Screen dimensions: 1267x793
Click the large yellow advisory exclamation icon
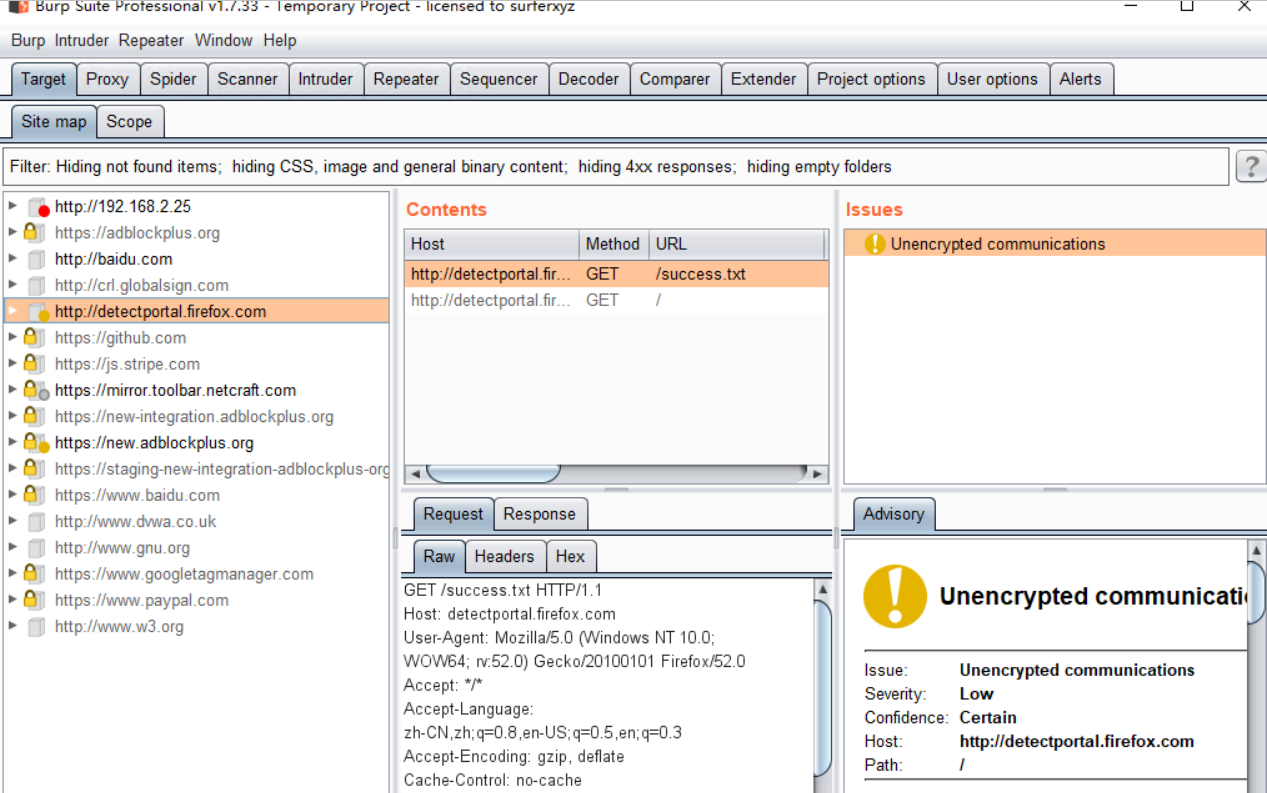(895, 596)
